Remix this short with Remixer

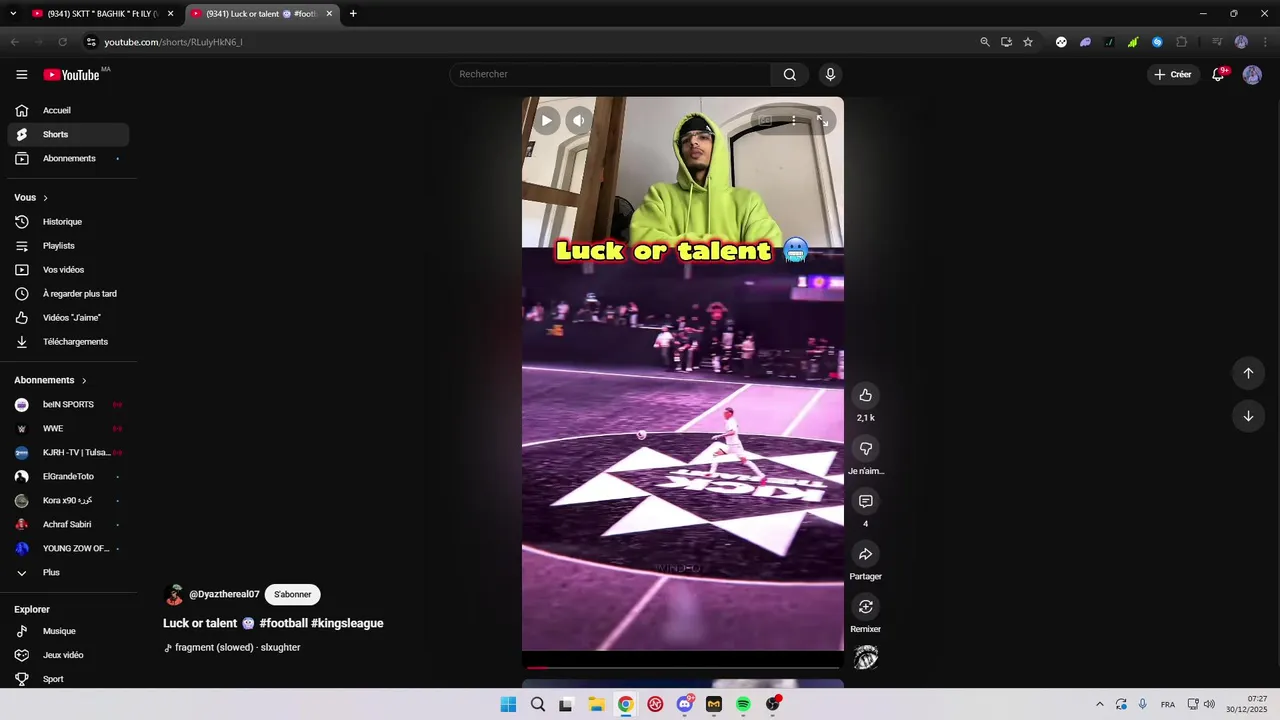(866, 607)
